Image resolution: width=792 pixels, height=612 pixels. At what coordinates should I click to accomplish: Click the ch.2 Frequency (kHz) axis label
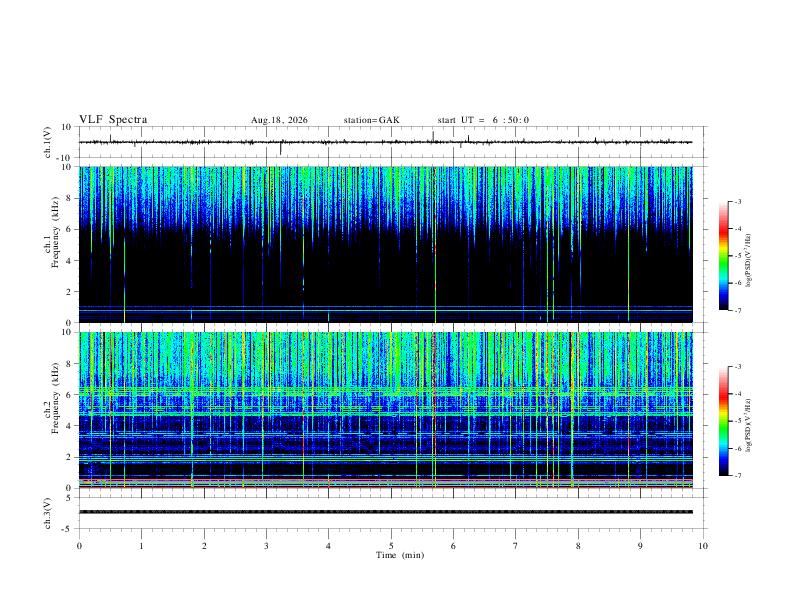pyautogui.click(x=55, y=398)
